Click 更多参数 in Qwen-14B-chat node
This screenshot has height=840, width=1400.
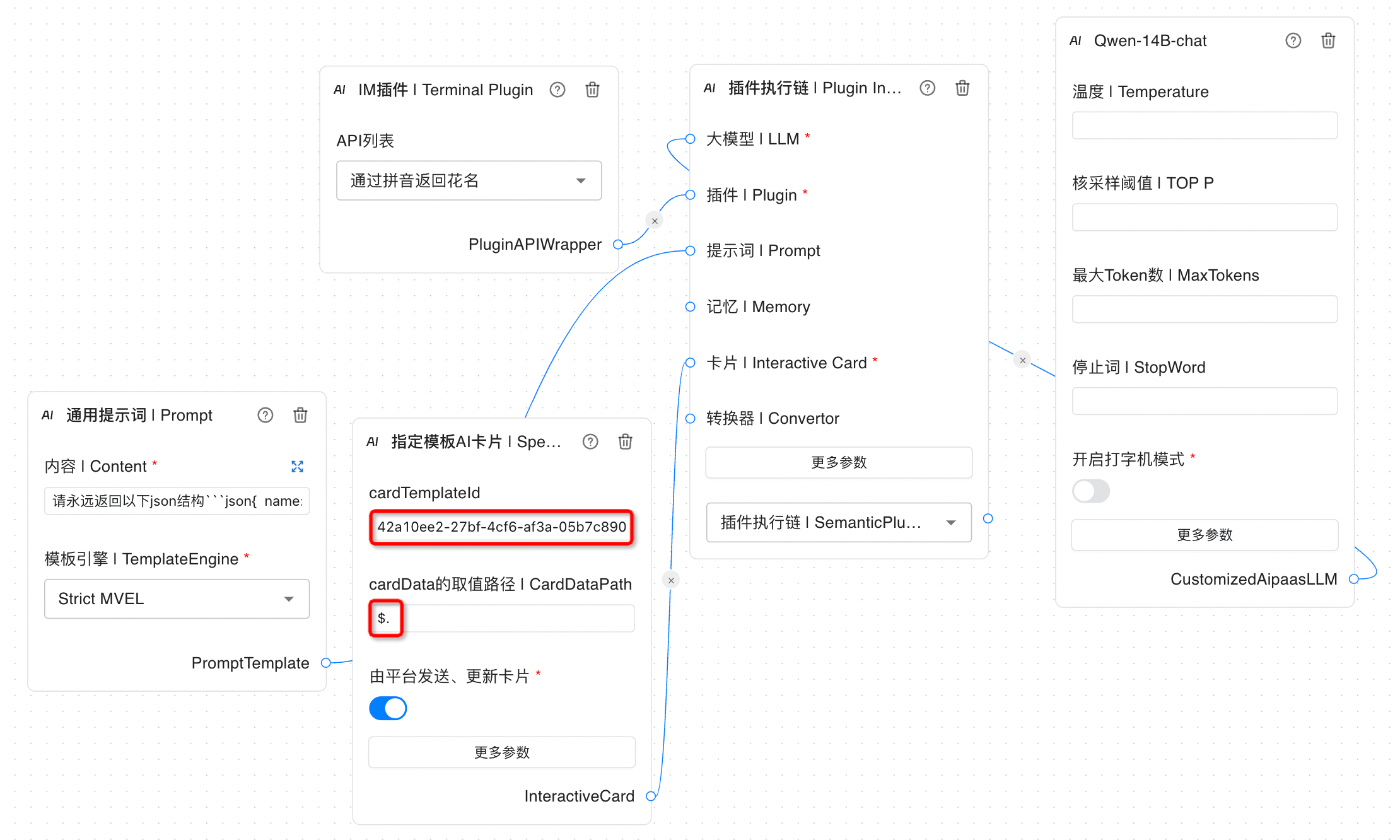pos(1205,535)
